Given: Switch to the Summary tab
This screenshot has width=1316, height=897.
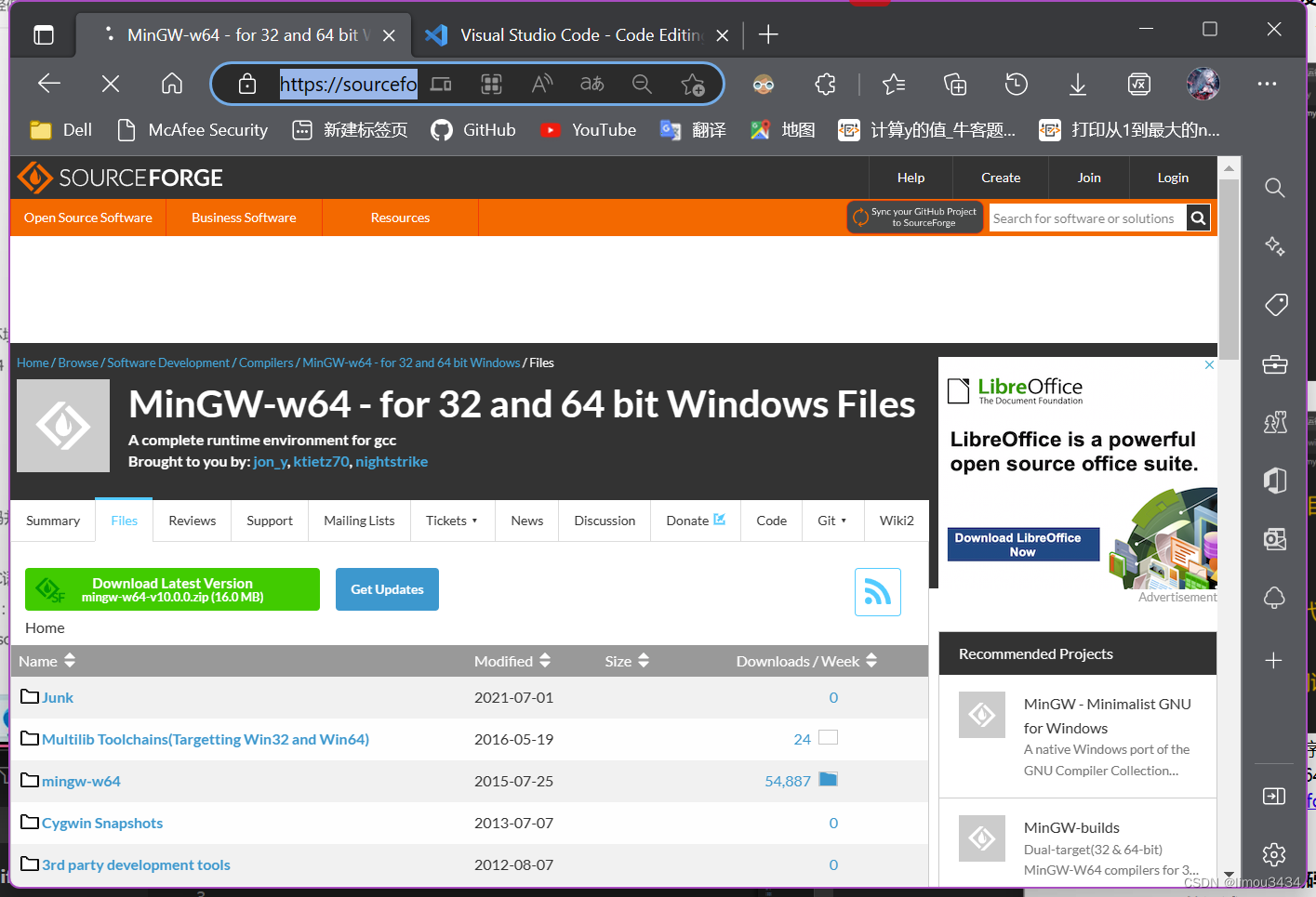Looking at the screenshot, I should [53, 521].
